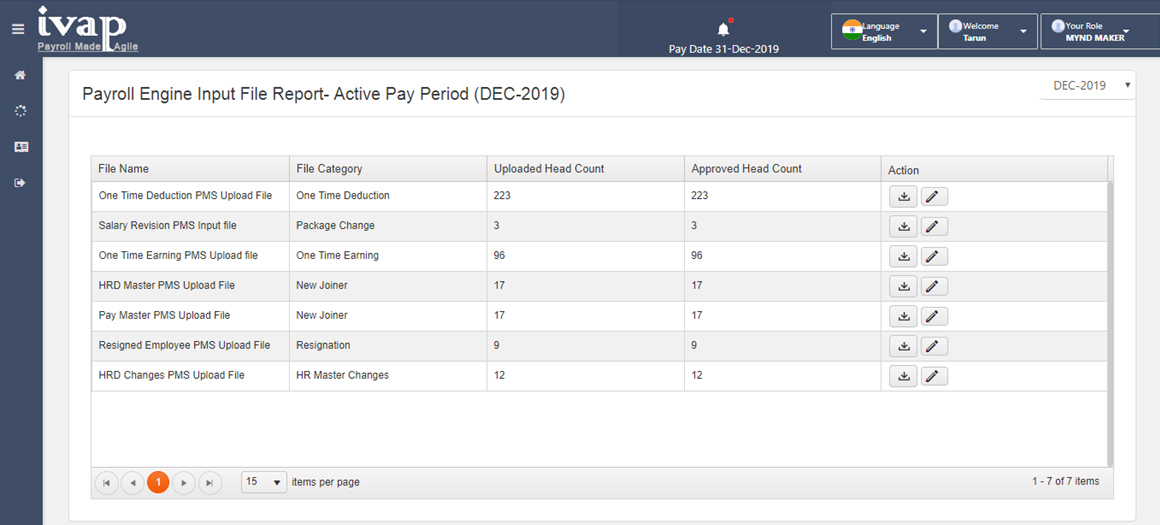Open the ID card sidebar icon

[21, 147]
